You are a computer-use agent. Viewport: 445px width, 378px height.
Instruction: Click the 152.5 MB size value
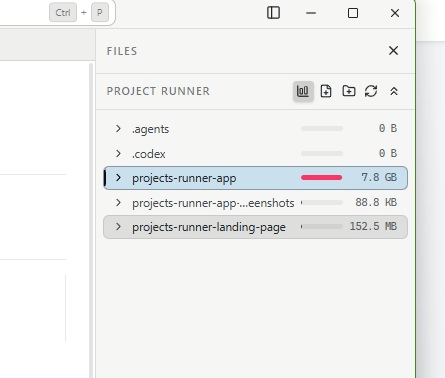coord(373,227)
